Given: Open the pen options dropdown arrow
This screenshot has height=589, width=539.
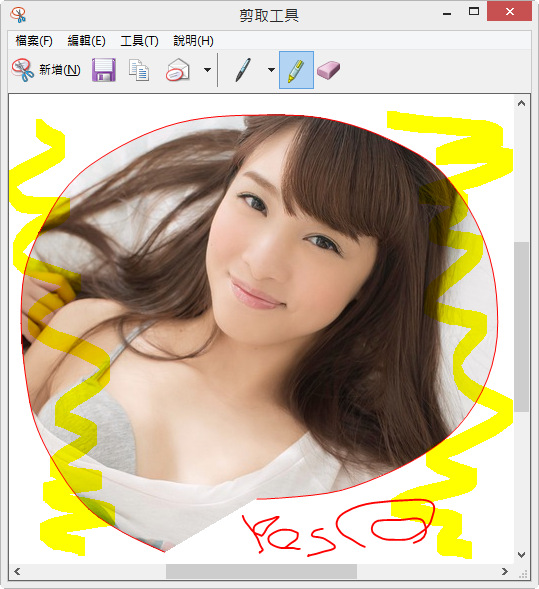Looking at the screenshot, I should click(271, 70).
